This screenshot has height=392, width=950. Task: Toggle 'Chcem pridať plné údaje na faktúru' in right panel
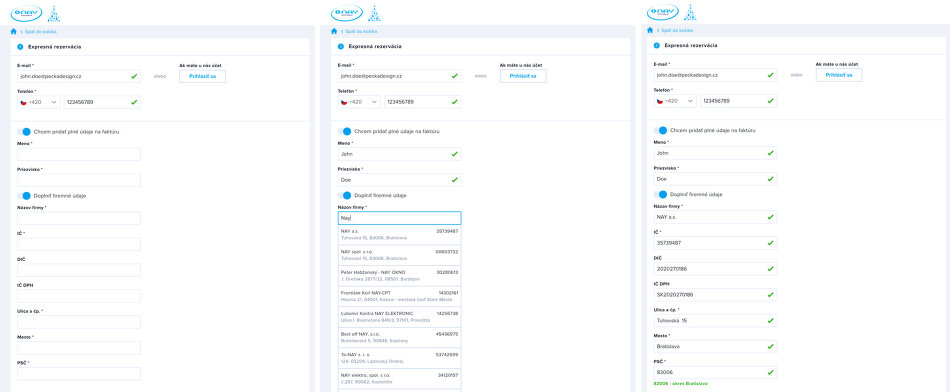click(660, 130)
